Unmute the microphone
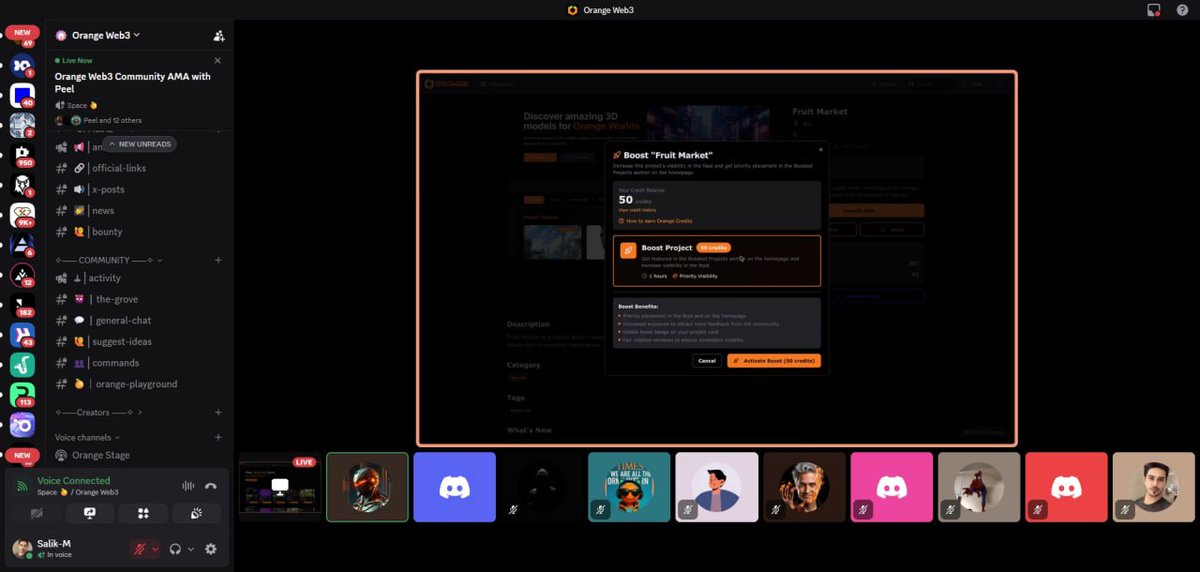 pyautogui.click(x=139, y=549)
